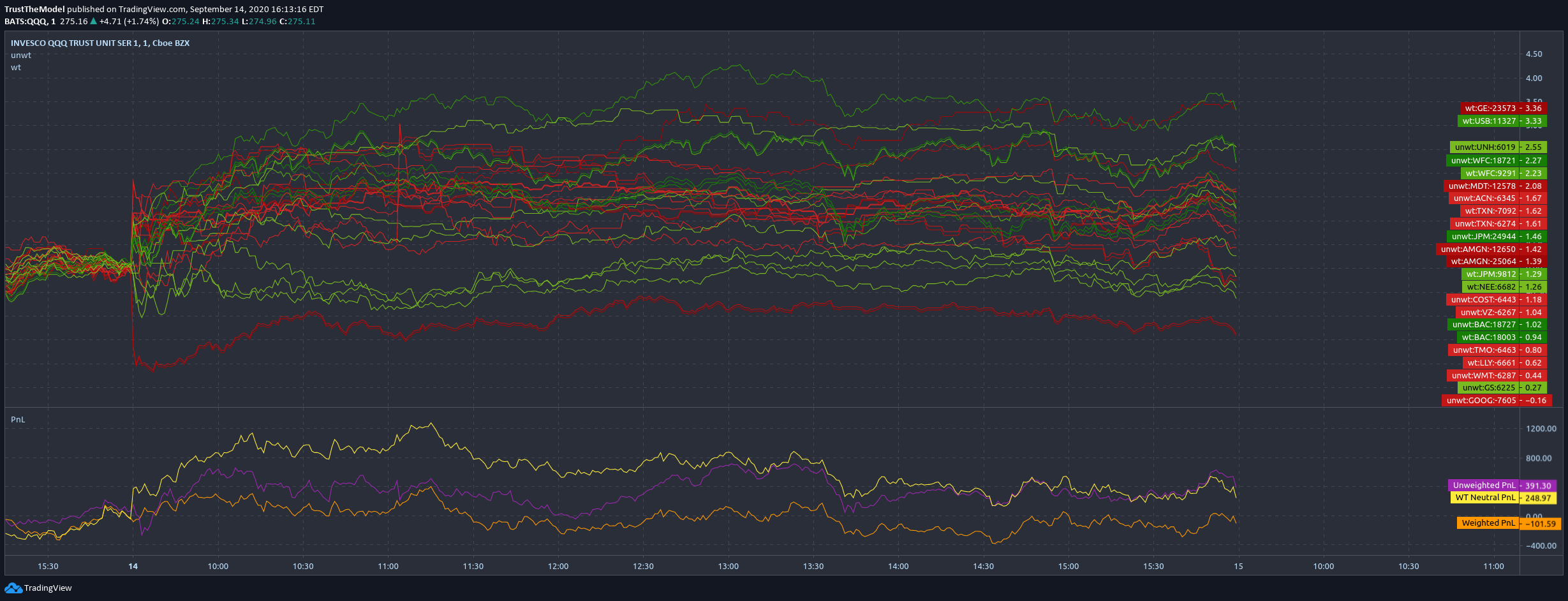Click the unwt:GOOG:-7605 price label
Viewport: 1568px width, 601px height.
1497,400
